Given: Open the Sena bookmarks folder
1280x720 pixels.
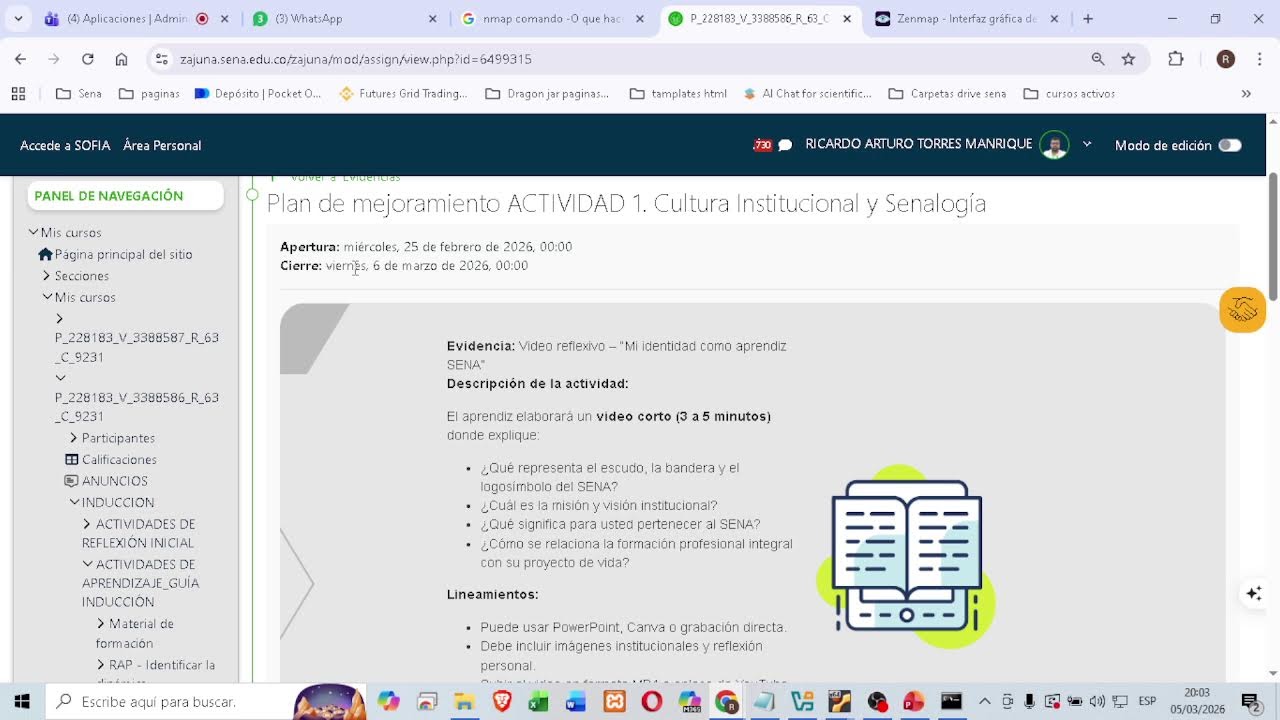Looking at the screenshot, I should point(79,94).
